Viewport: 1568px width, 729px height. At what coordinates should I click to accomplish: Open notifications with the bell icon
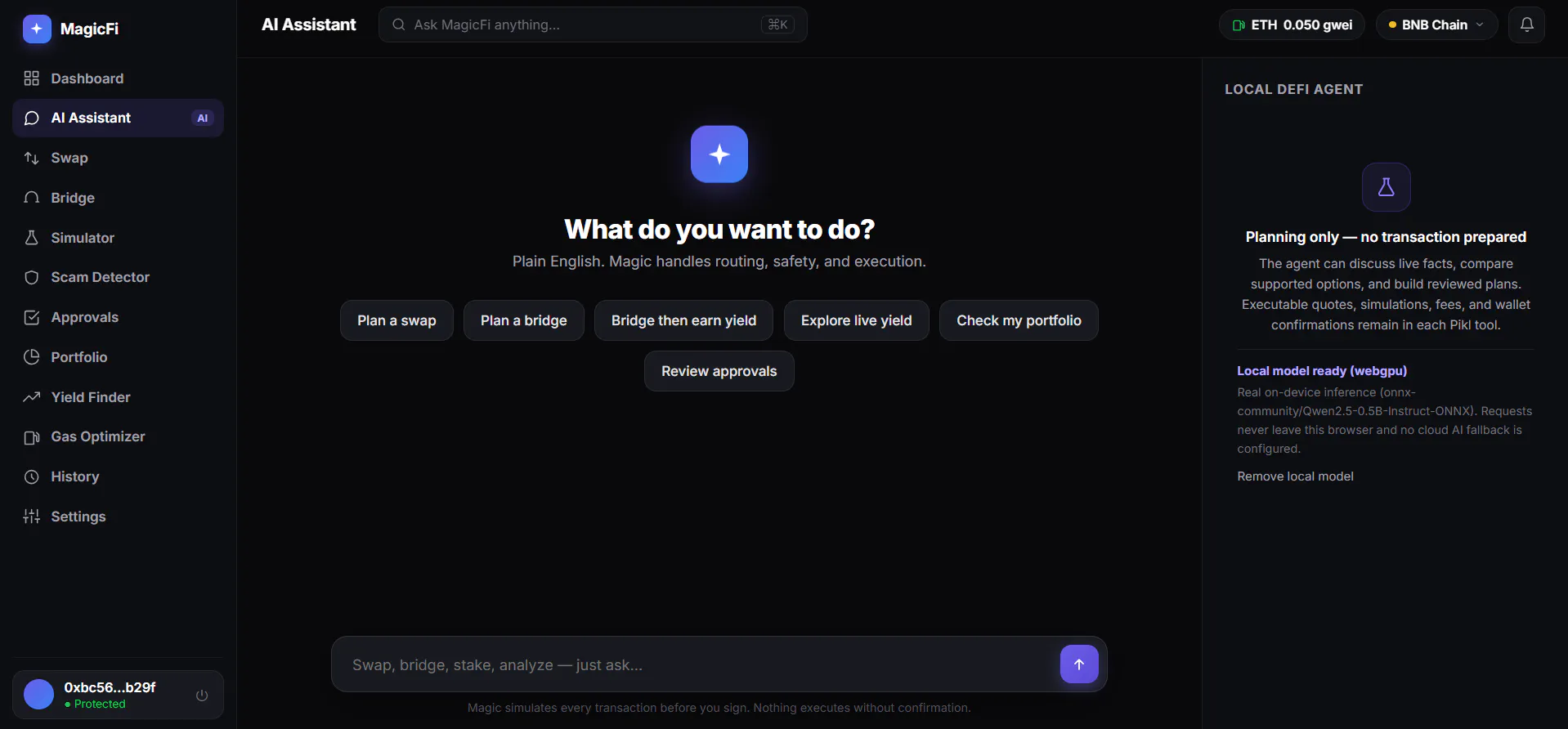coord(1526,25)
